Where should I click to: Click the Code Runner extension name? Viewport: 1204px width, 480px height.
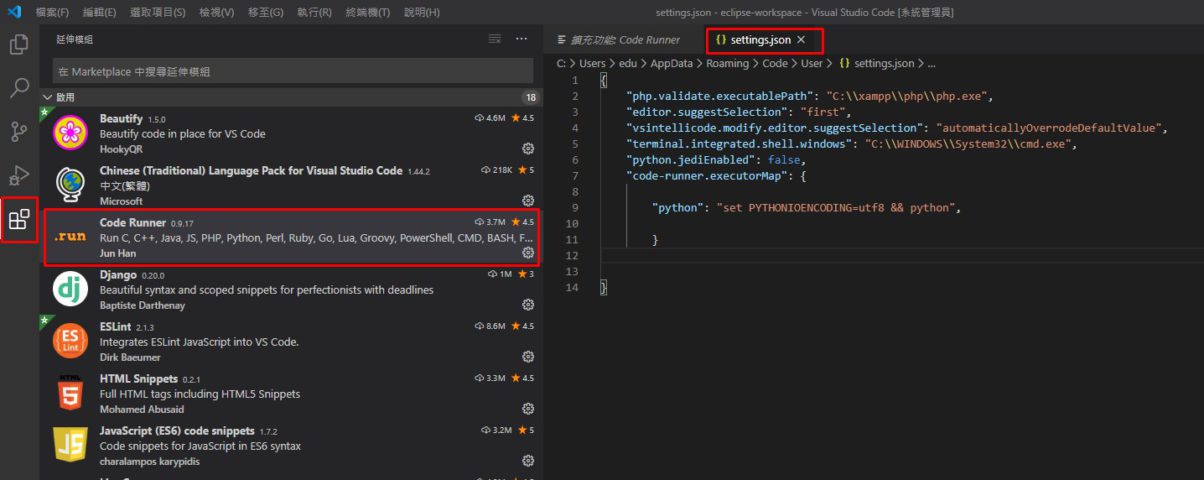tap(131, 222)
